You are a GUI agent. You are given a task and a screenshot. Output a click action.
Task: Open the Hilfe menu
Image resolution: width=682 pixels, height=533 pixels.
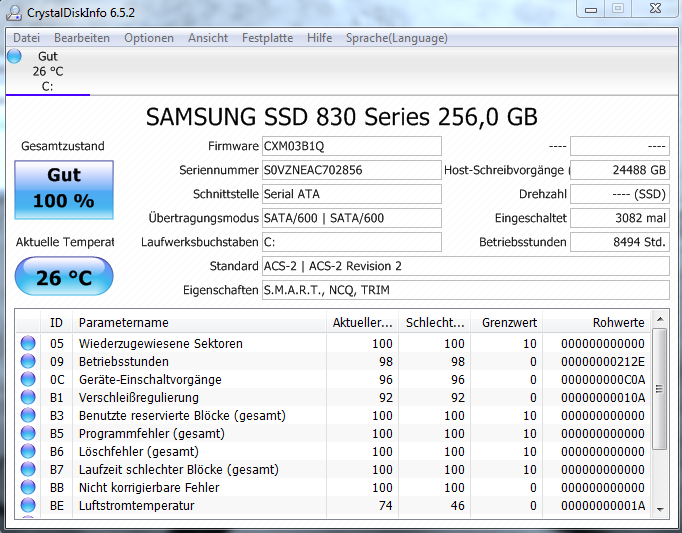(320, 38)
